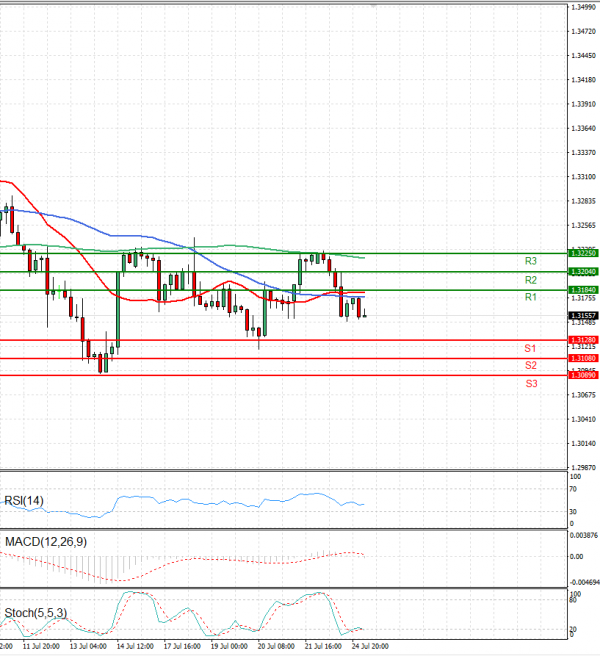Click the R2 resistance level label

click(531, 280)
